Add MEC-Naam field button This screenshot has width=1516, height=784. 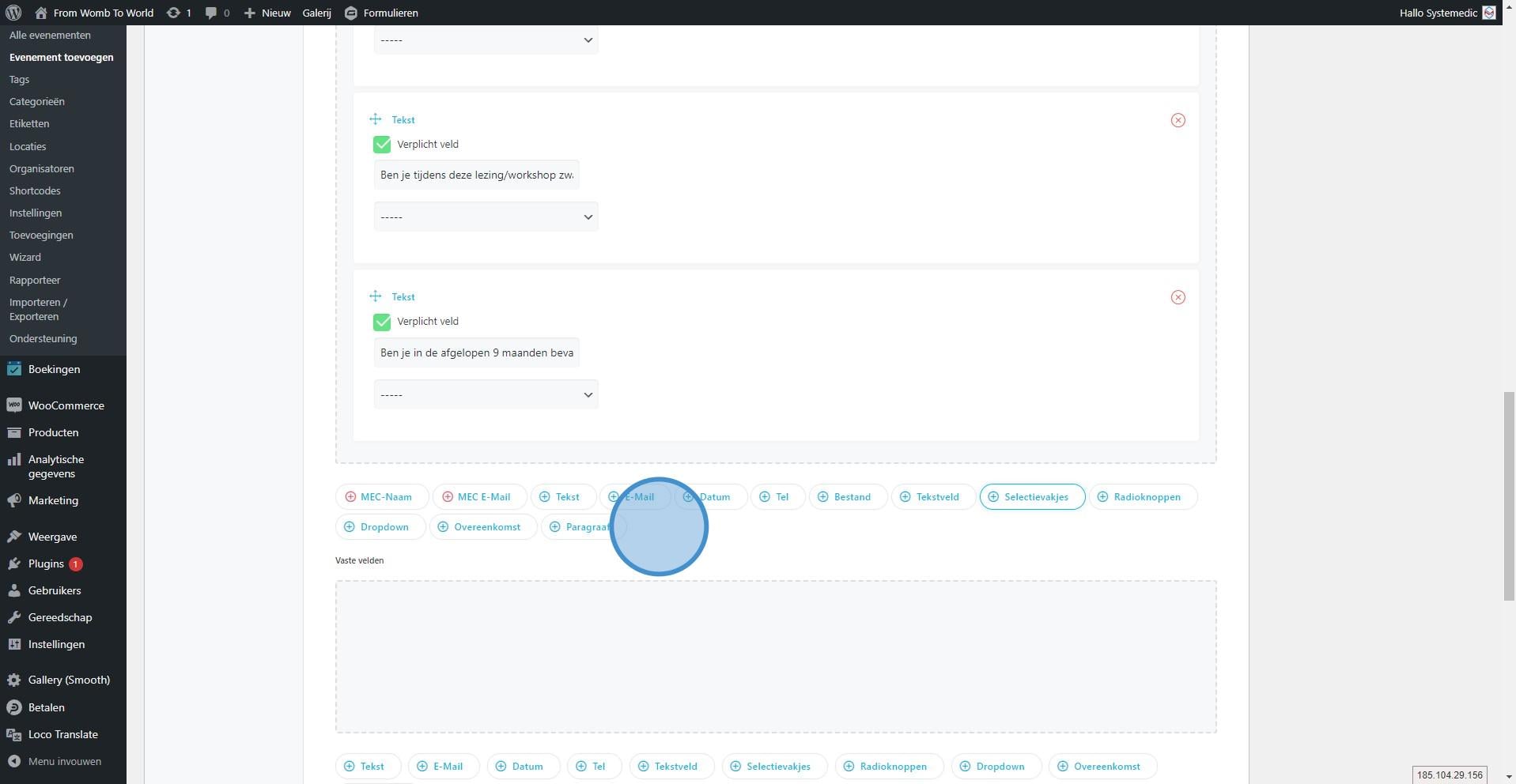pyautogui.click(x=382, y=497)
